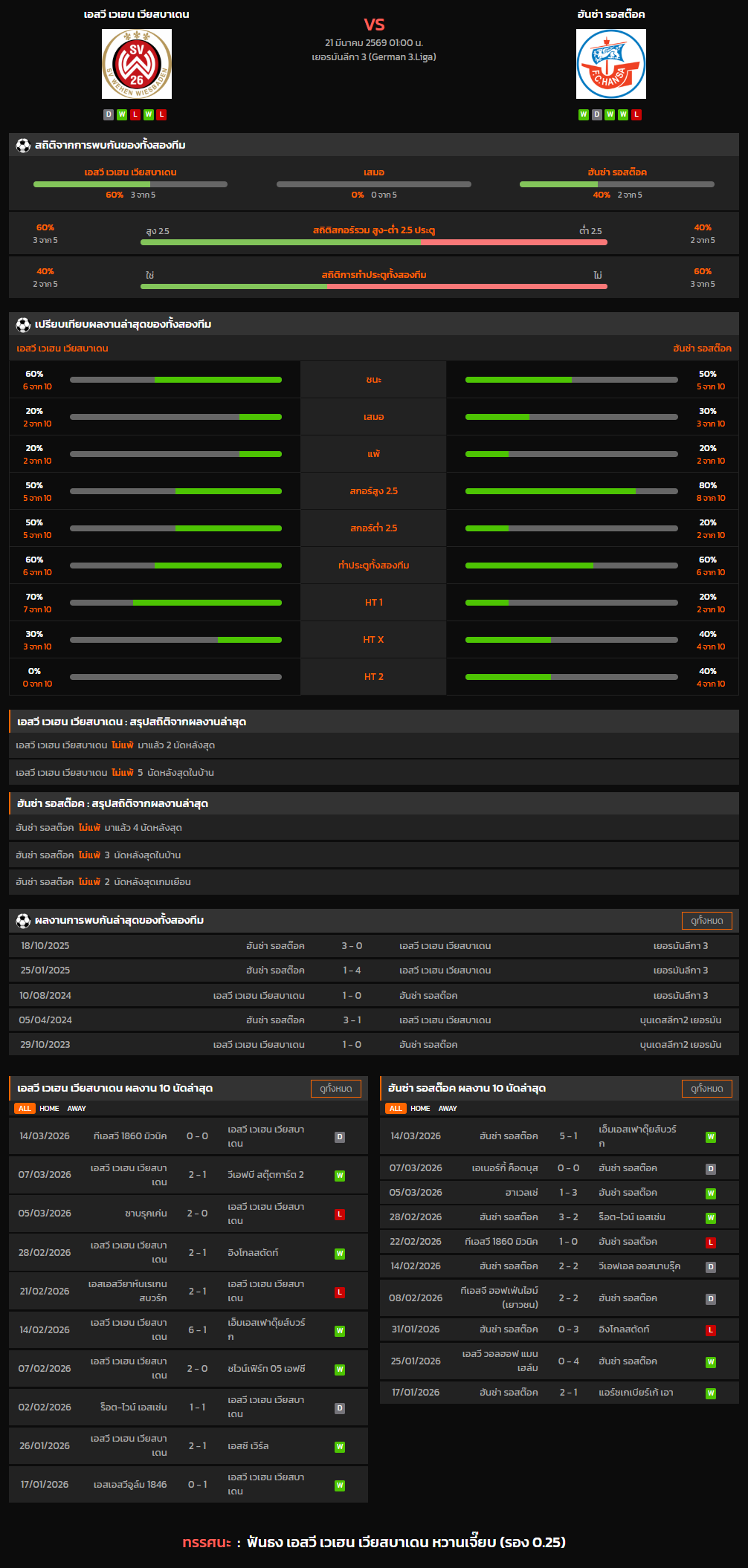Select AWAY filter in Hansa Rostock panel
Viewport: 748px width, 1568px height.
pyautogui.click(x=448, y=1108)
